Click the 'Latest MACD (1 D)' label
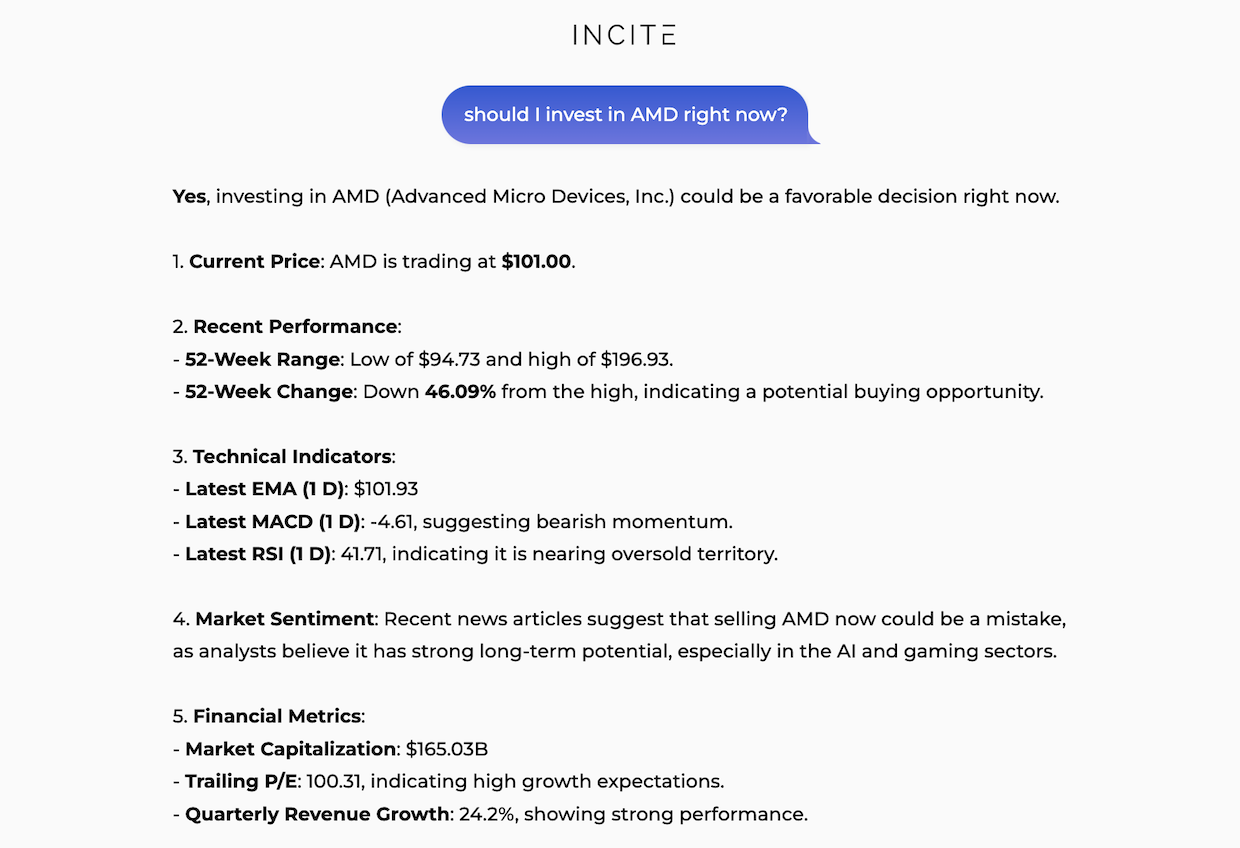This screenshot has width=1240, height=848. 272,521
